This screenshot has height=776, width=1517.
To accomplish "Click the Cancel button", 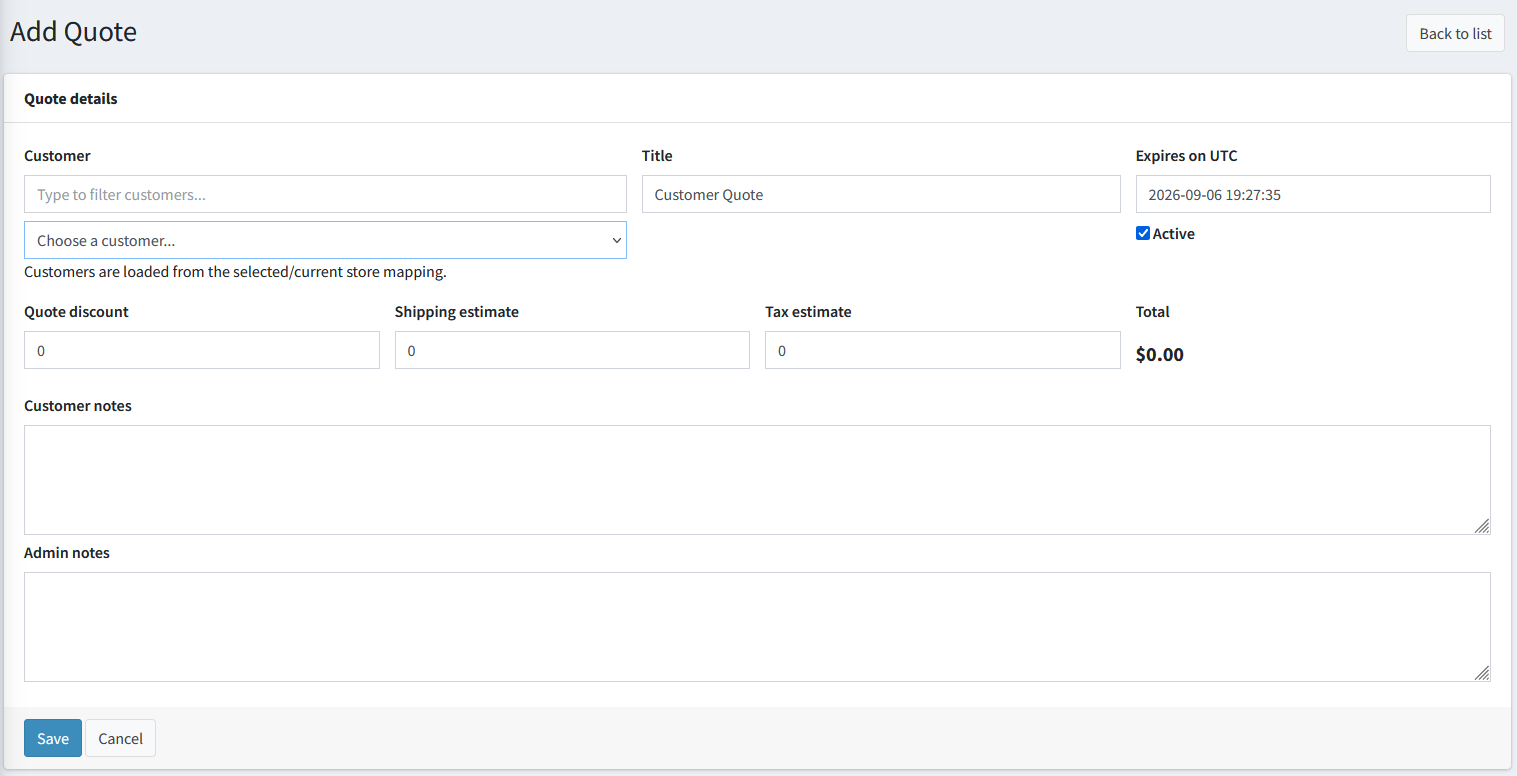I will (x=120, y=738).
